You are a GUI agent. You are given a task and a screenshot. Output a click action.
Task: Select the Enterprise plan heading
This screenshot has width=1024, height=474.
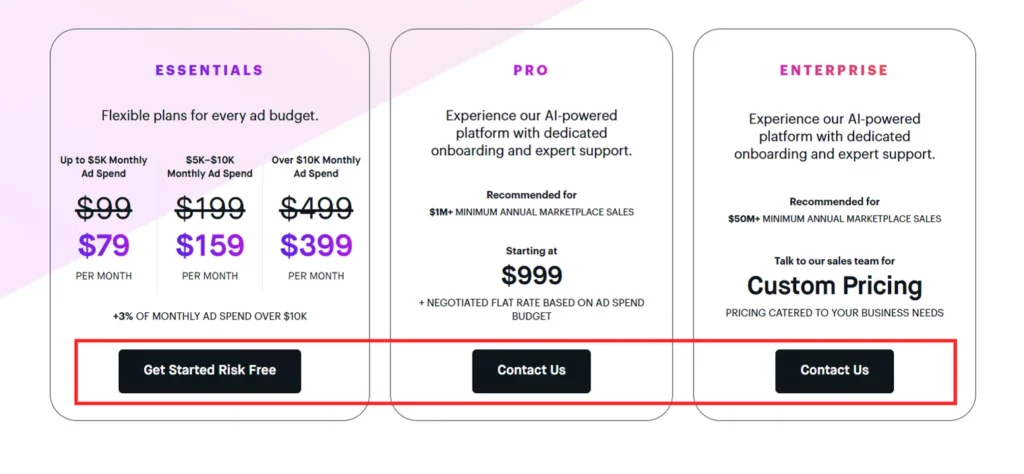pyautogui.click(x=834, y=71)
